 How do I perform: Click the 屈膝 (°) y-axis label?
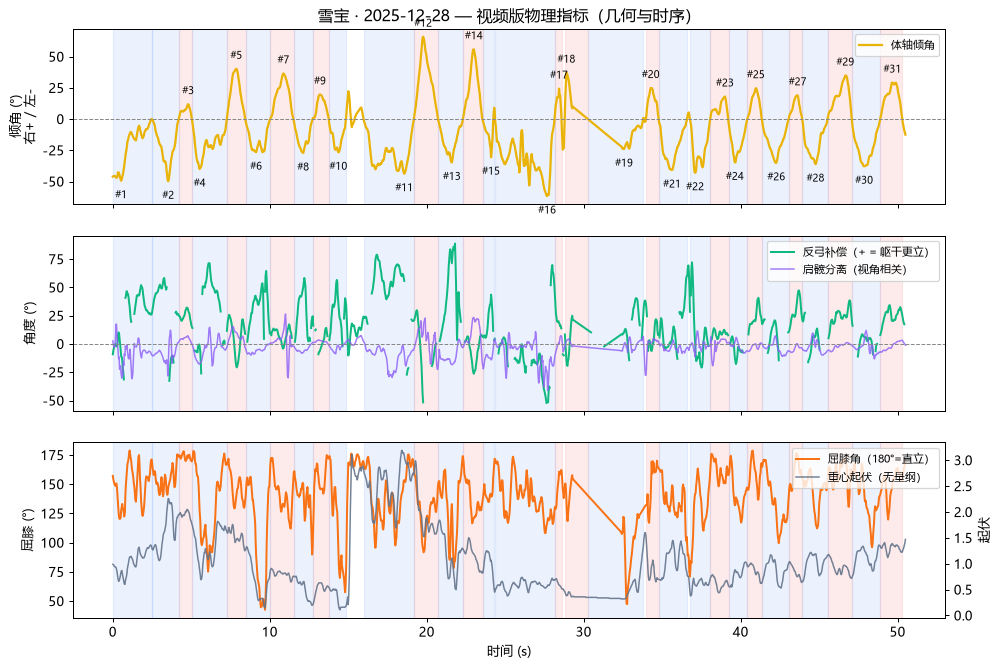click(29, 530)
